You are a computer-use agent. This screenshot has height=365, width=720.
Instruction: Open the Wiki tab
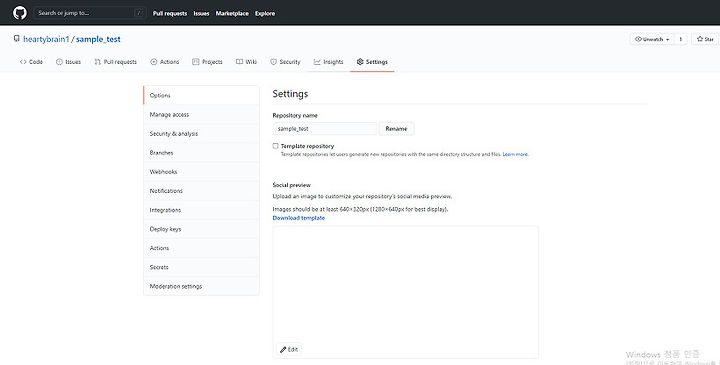click(x=246, y=62)
